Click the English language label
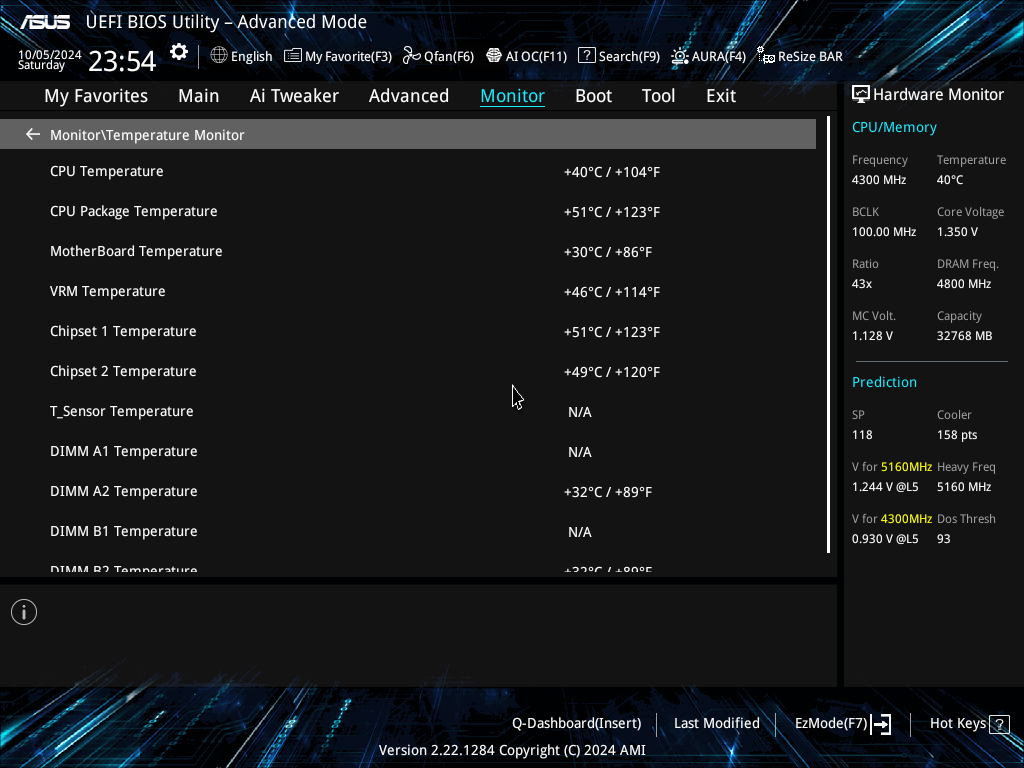The image size is (1024, 768). [x=251, y=56]
